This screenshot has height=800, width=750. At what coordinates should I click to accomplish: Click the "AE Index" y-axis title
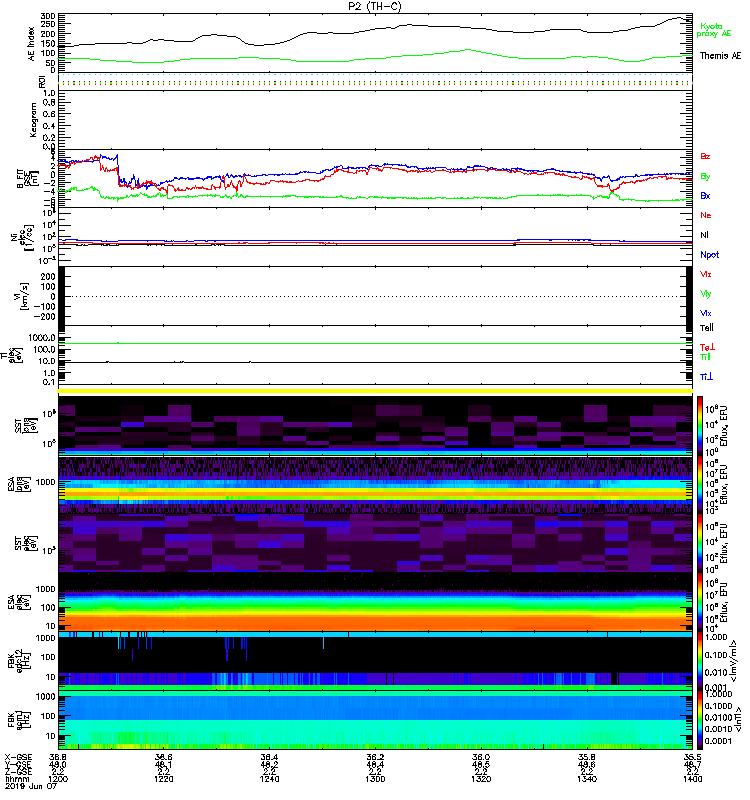[32, 44]
